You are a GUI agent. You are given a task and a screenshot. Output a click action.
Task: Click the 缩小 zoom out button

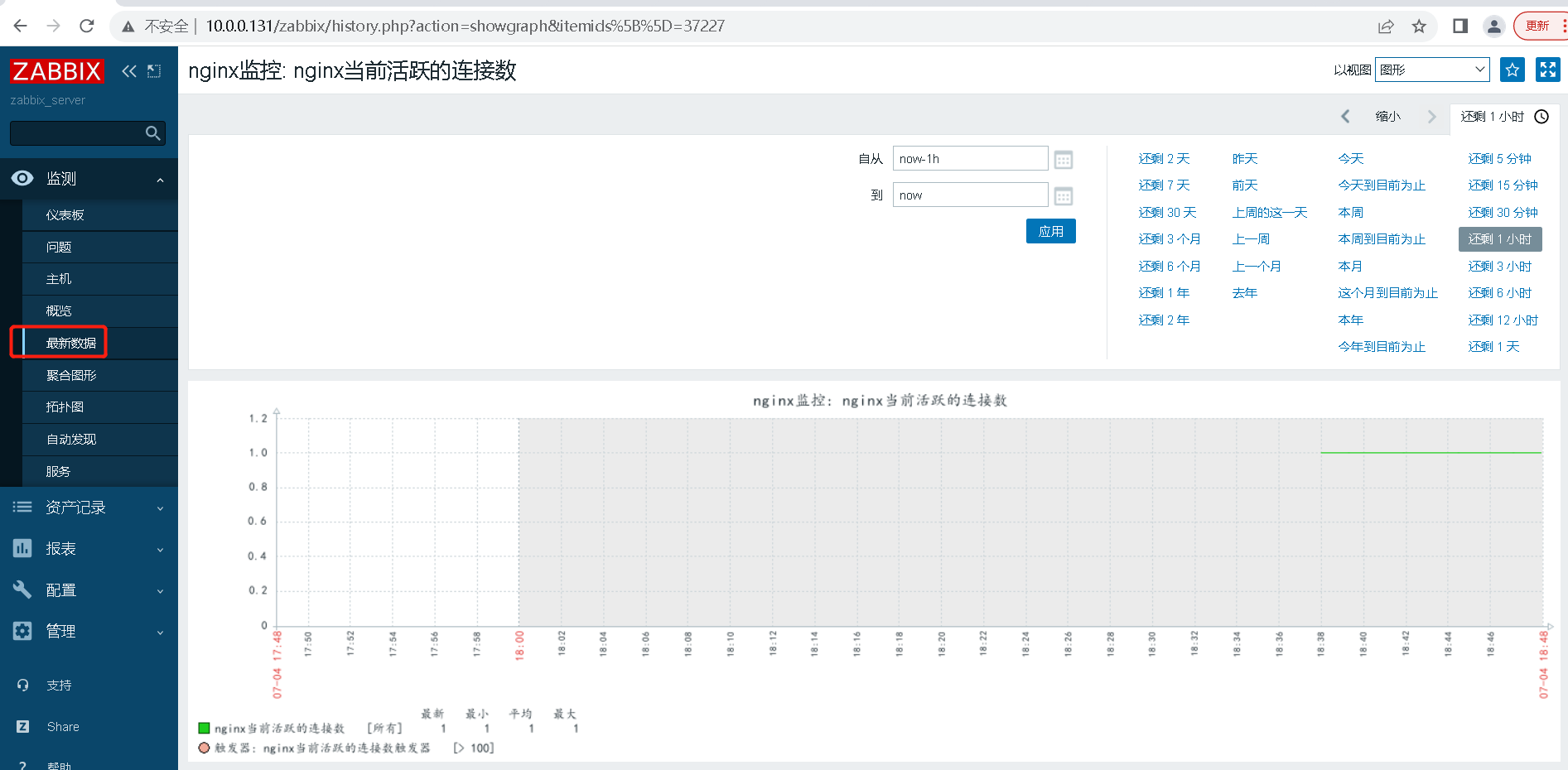pos(1388,117)
